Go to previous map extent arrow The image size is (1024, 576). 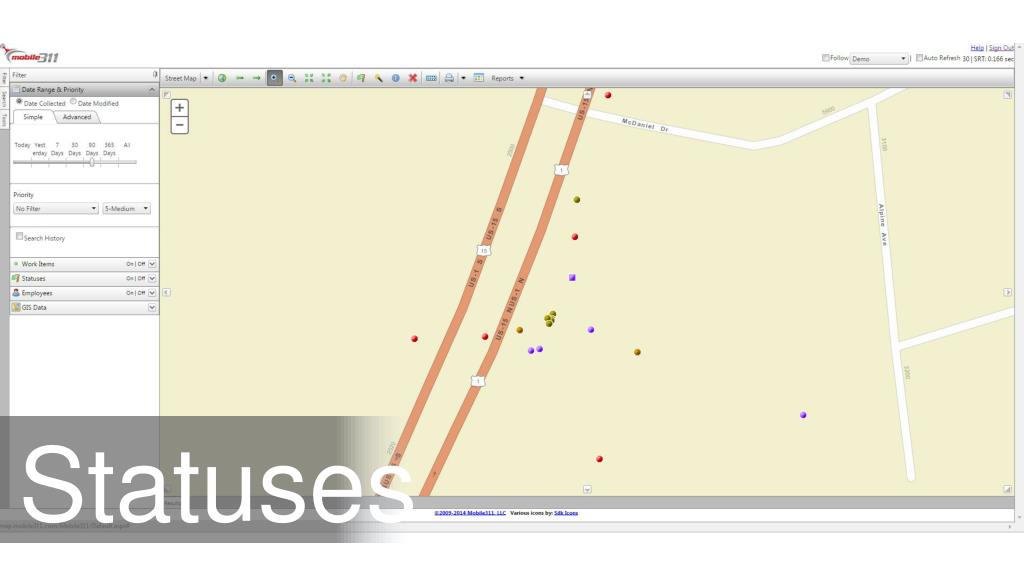point(240,78)
